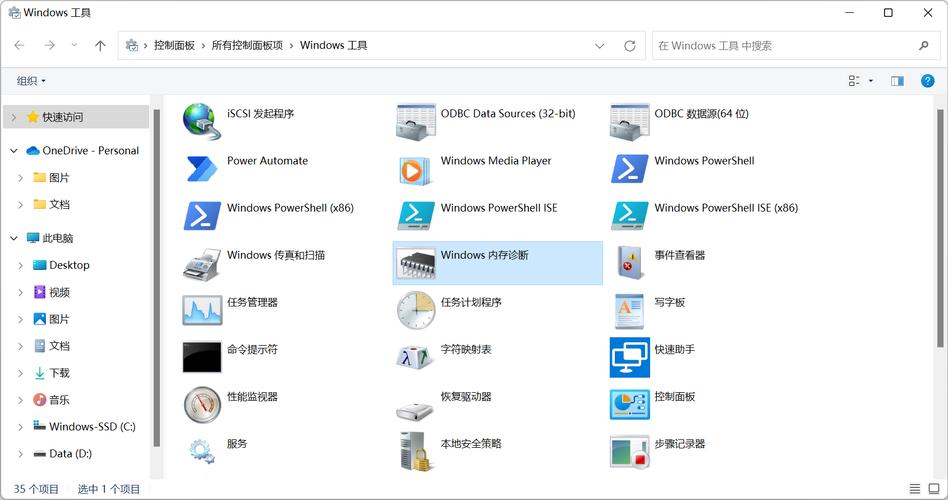
Task: Launch the Power Automate icon
Action: coord(202,168)
